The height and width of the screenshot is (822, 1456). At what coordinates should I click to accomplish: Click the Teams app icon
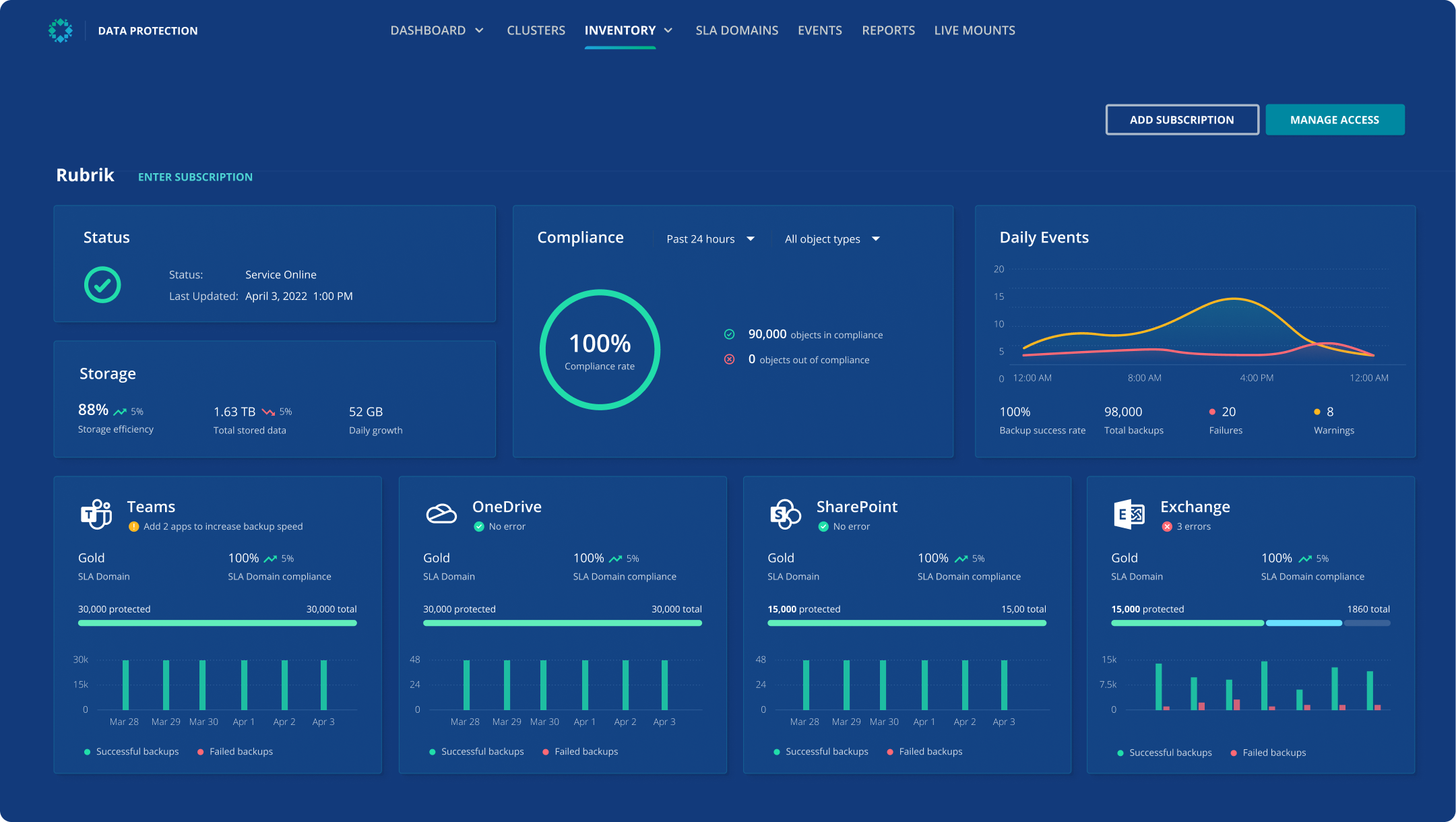96,514
